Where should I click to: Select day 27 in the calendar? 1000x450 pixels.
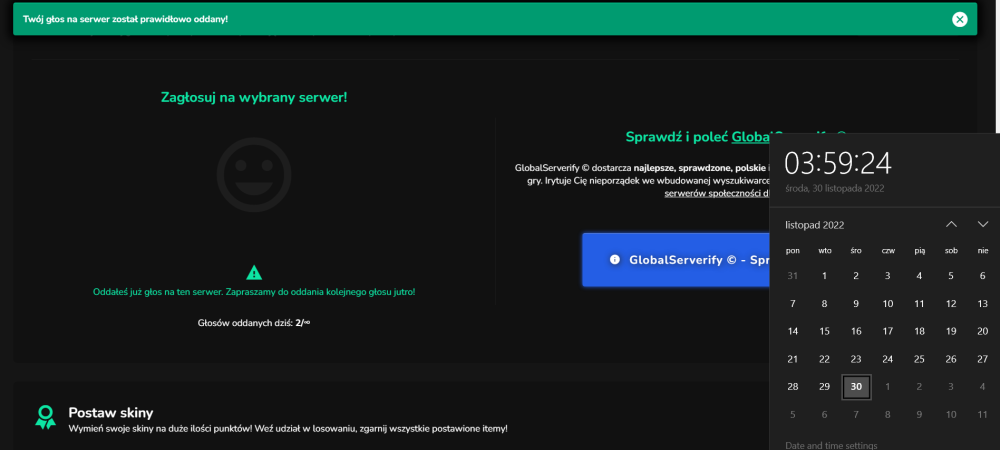click(x=983, y=359)
